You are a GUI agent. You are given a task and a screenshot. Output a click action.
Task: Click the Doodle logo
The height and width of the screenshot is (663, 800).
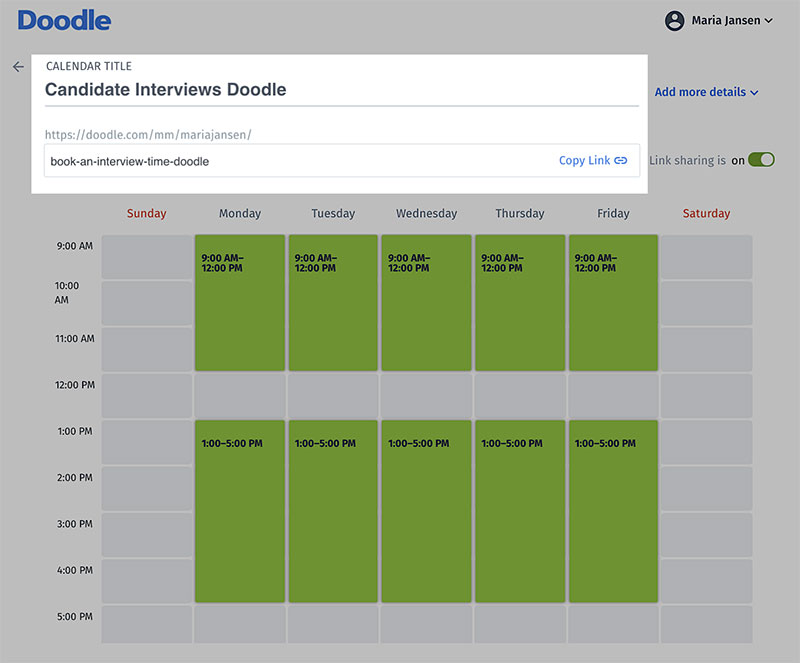point(64,21)
